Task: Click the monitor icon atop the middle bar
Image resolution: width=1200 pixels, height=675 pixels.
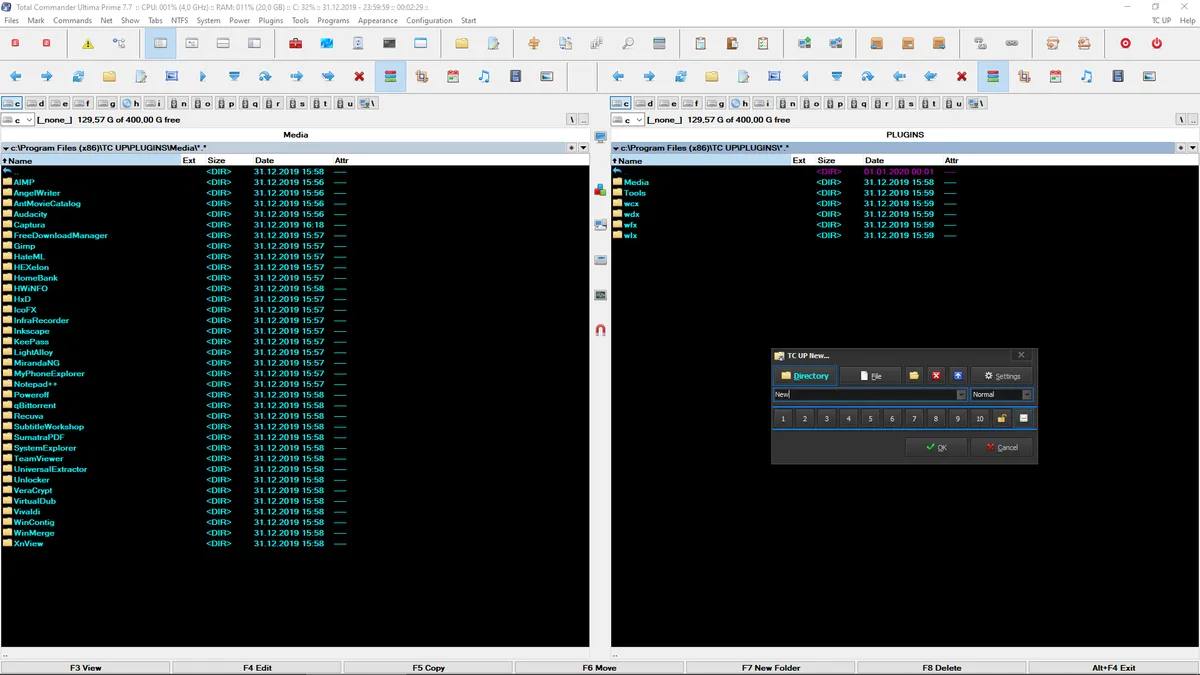Action: [x=600, y=137]
